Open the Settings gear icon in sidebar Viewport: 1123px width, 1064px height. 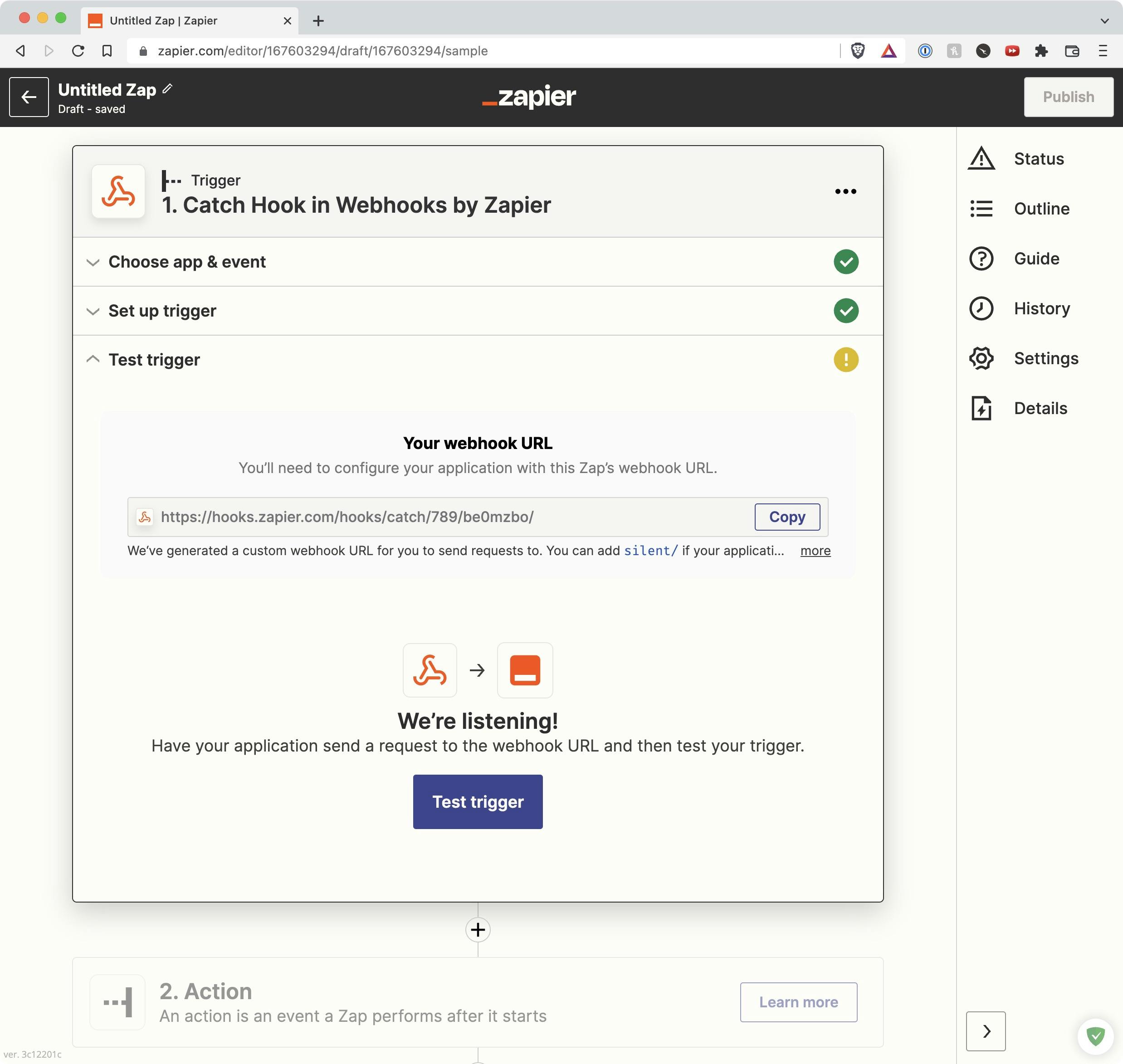pos(981,358)
